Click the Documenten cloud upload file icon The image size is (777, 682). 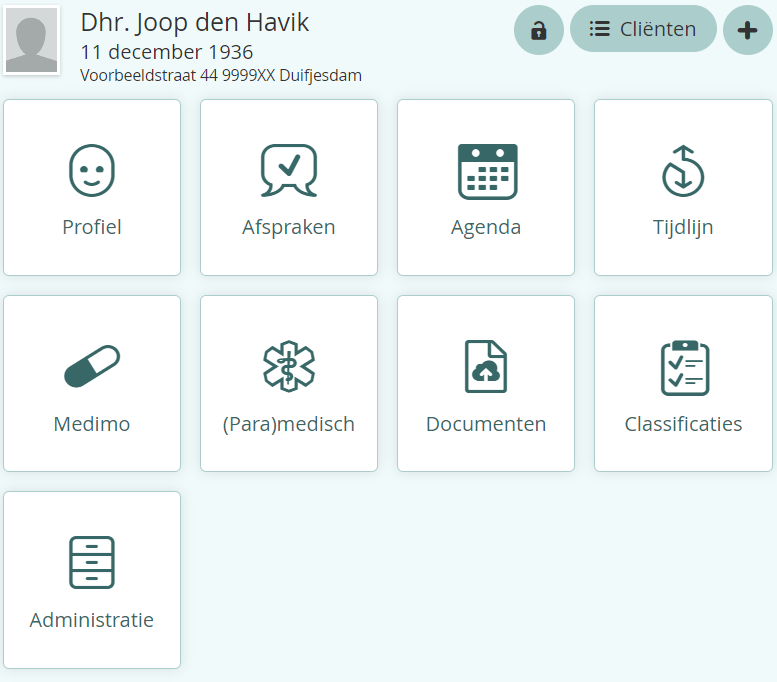[x=486, y=366]
